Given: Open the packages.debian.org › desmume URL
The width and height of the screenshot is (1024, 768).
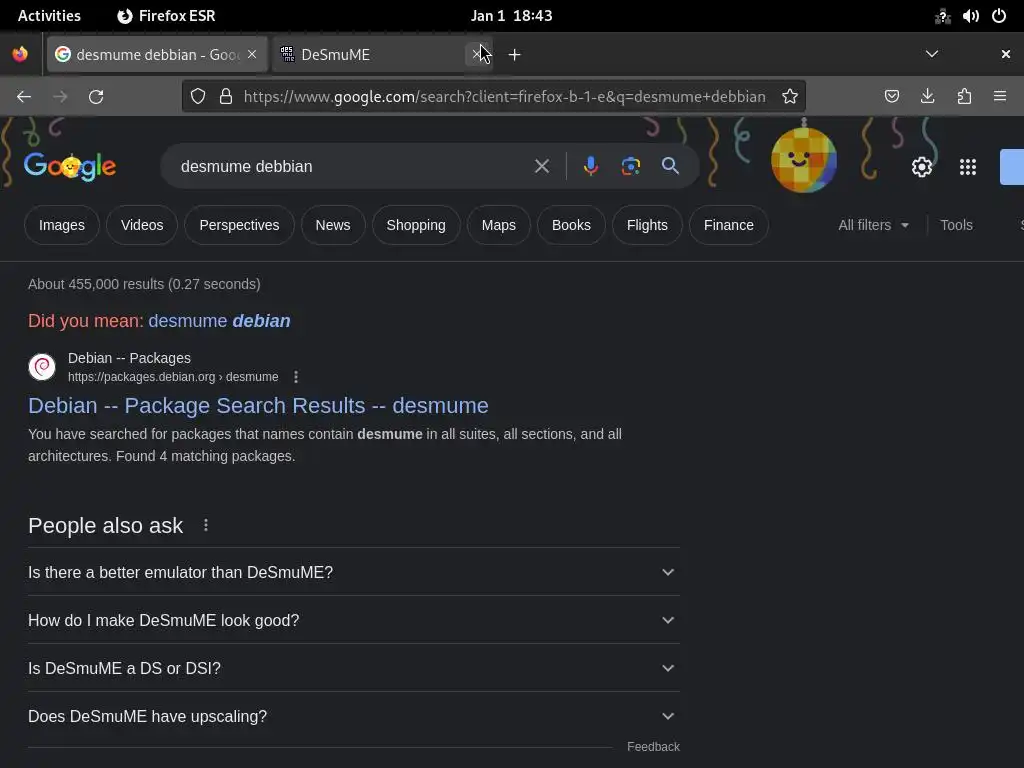Looking at the screenshot, I should (173, 377).
